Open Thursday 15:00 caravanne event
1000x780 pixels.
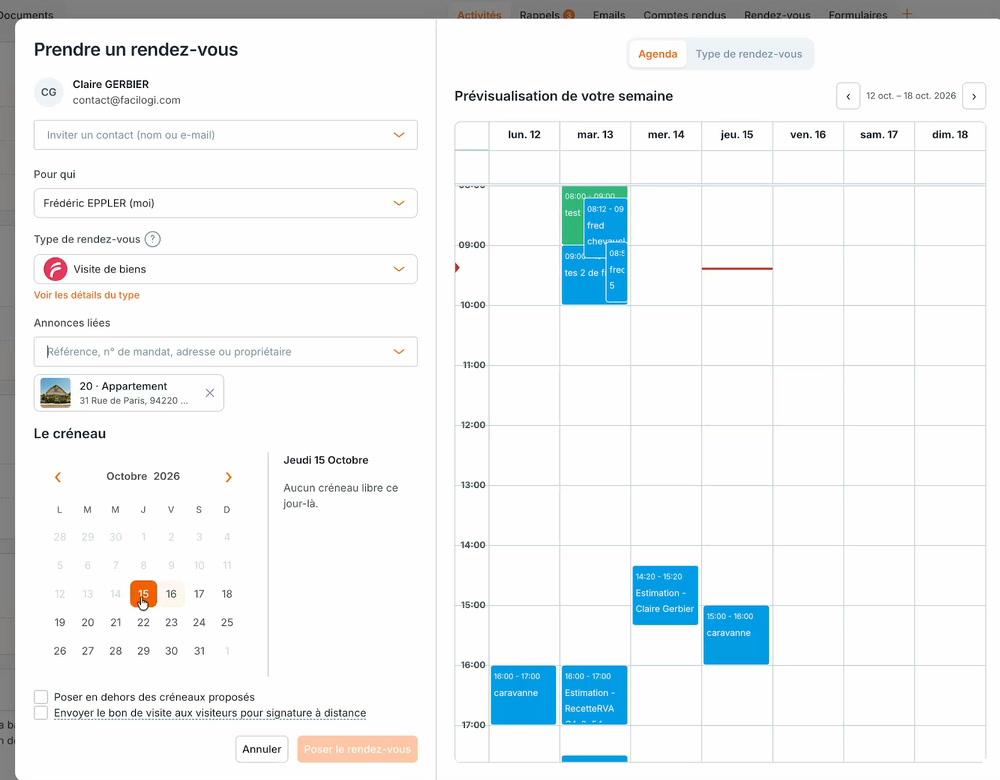click(736, 635)
